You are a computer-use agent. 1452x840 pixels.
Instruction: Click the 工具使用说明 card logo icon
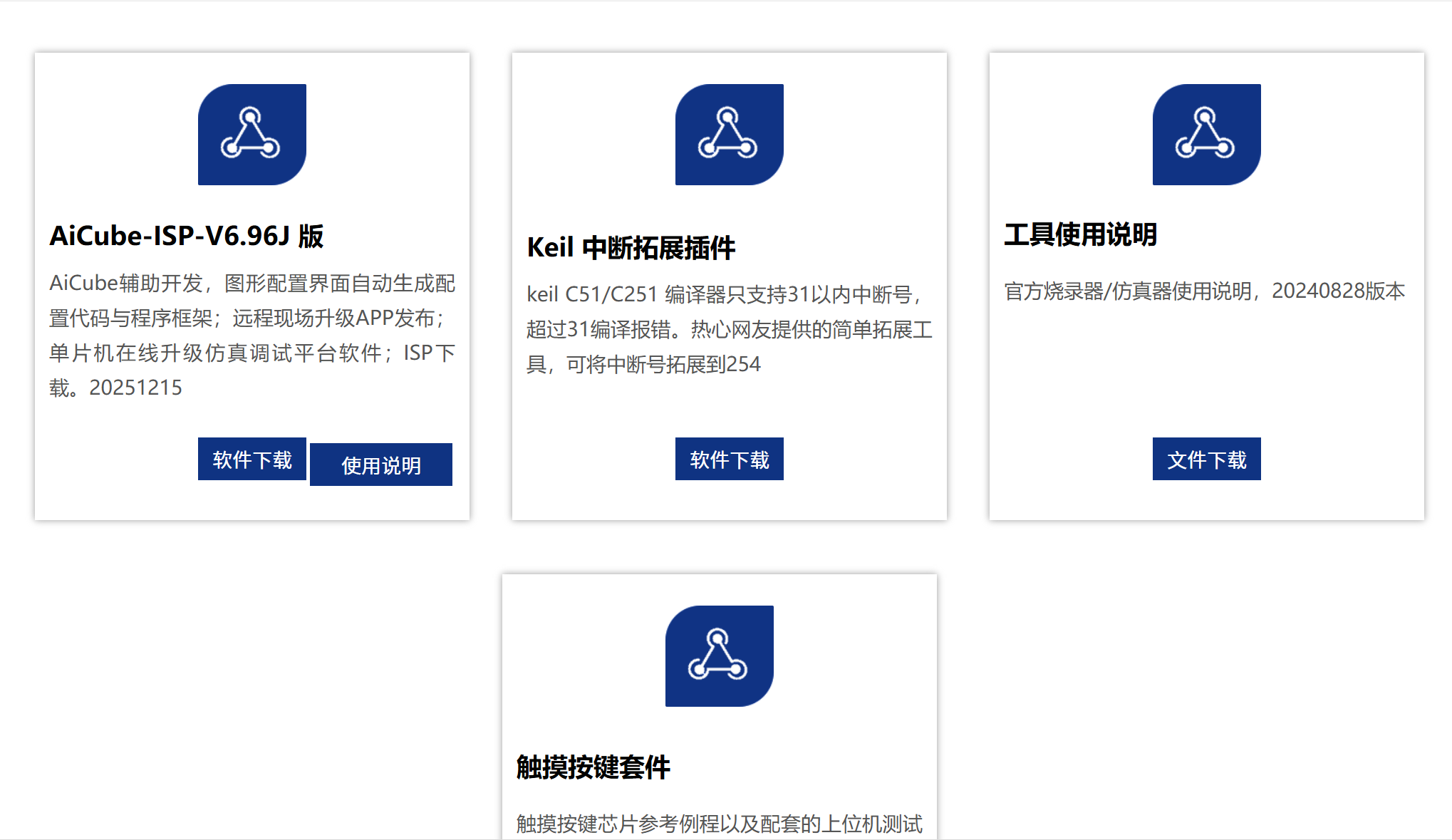(x=1205, y=134)
